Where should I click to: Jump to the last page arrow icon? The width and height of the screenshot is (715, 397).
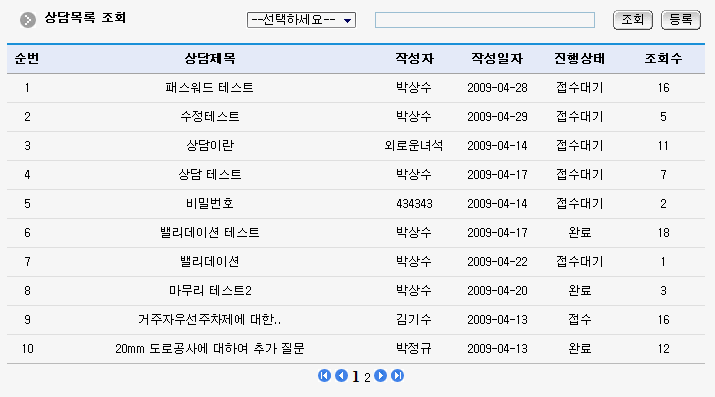397,376
